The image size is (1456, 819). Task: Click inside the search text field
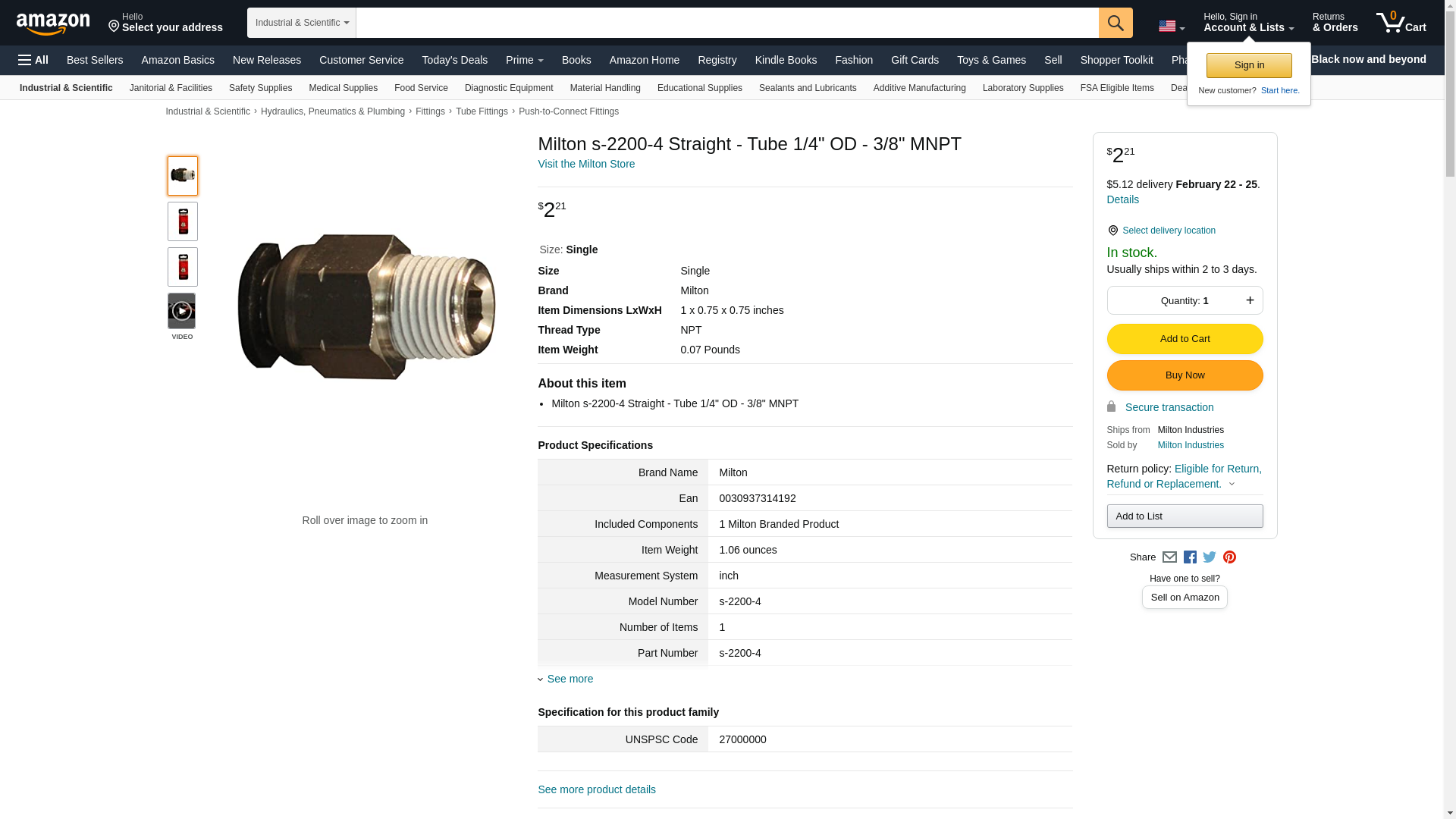point(726,23)
